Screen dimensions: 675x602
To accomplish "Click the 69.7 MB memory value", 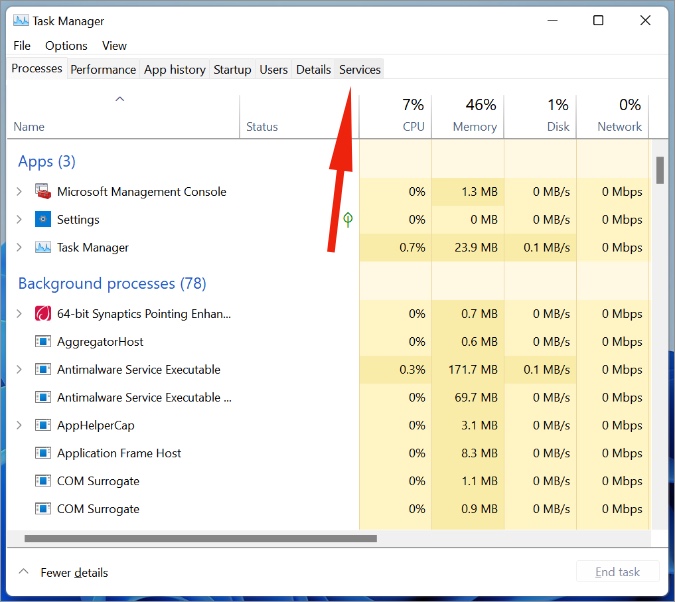I will pos(476,397).
